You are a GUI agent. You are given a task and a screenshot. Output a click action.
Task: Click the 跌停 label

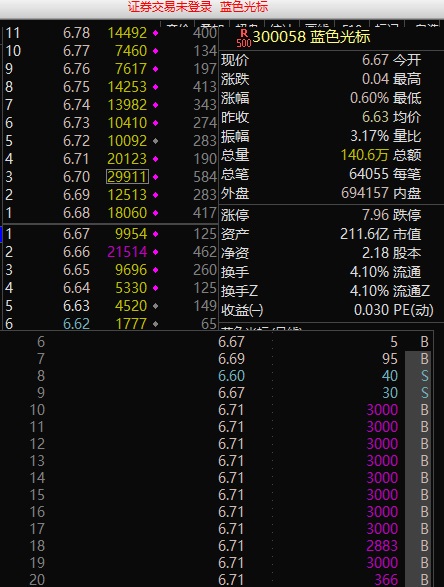pyautogui.click(x=407, y=215)
